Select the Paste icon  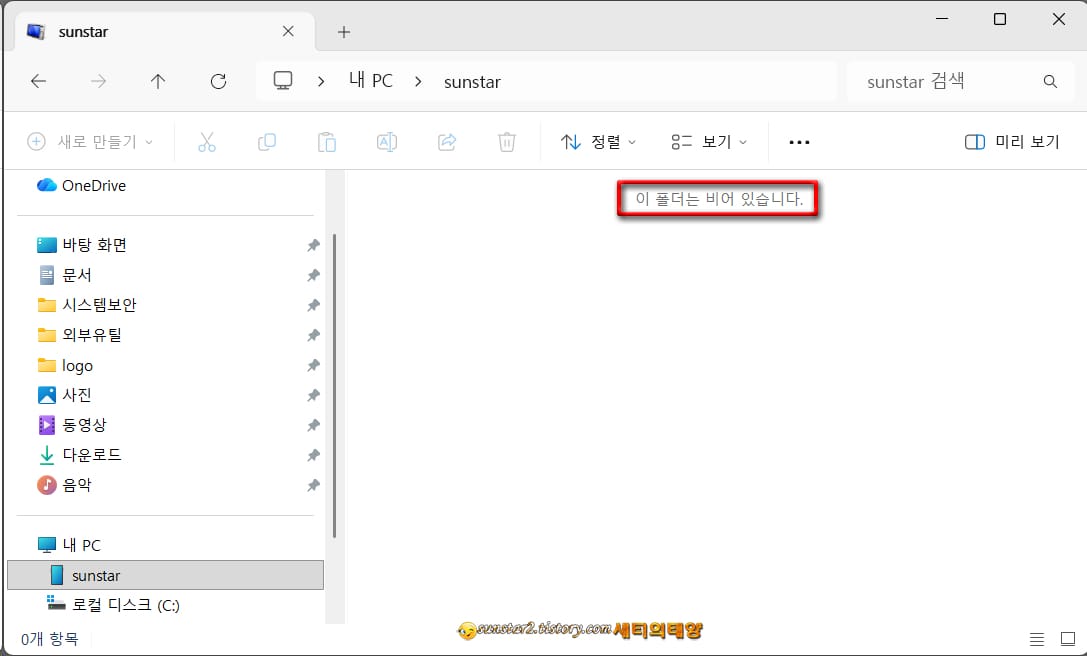(x=327, y=142)
